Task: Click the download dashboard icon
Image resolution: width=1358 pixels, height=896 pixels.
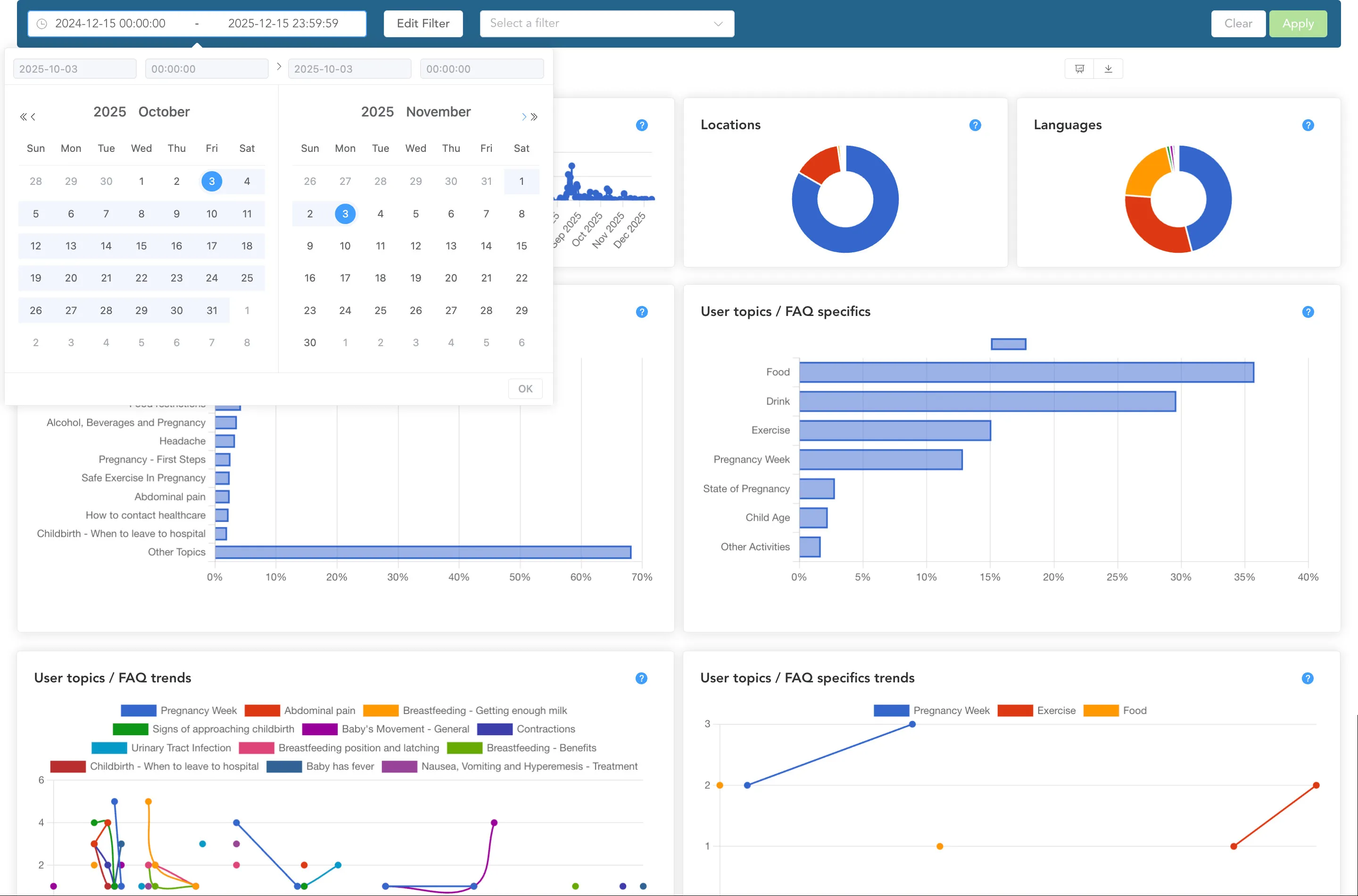Action: tap(1108, 68)
